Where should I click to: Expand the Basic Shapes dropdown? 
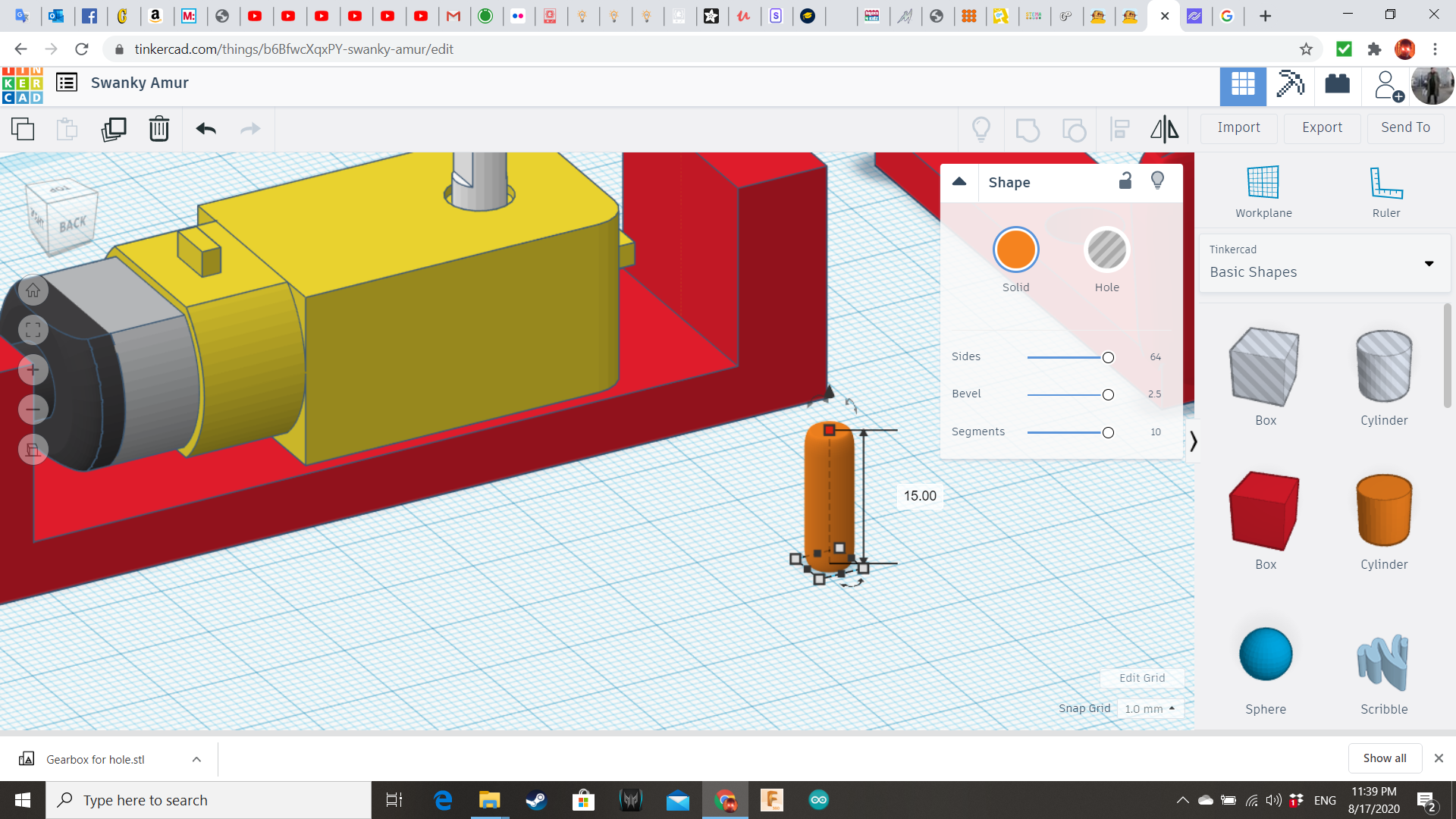pyautogui.click(x=1429, y=263)
